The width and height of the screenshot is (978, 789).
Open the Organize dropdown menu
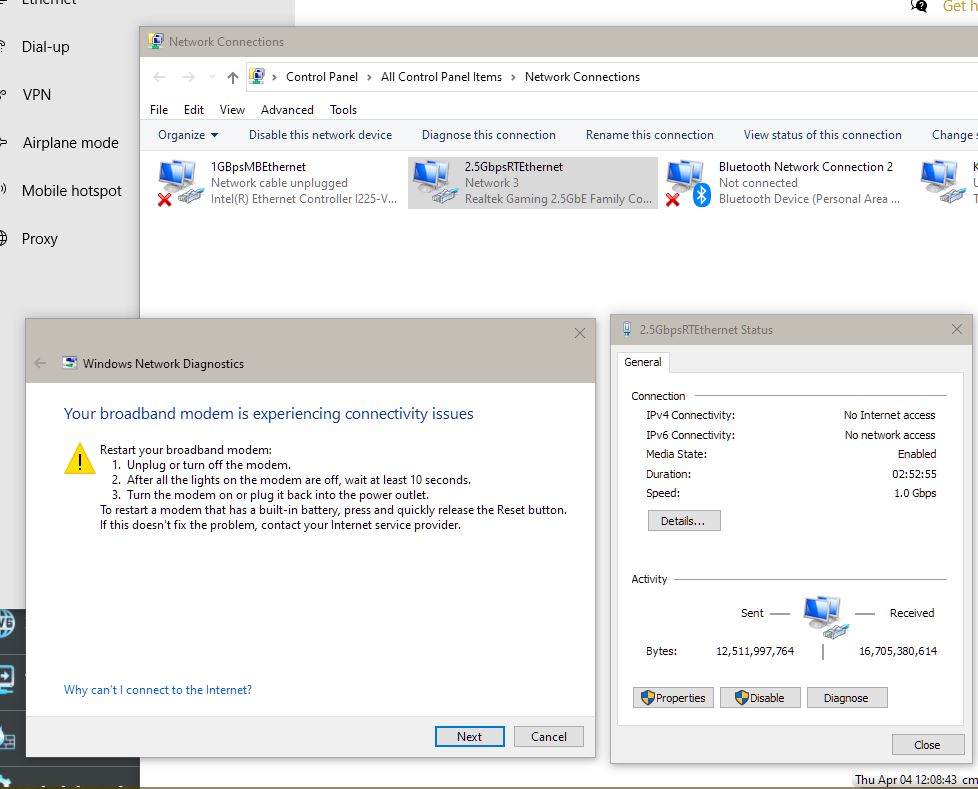tap(188, 135)
